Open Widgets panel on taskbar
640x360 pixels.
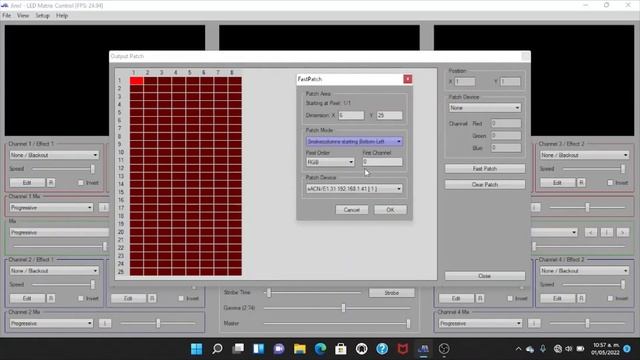point(258,349)
